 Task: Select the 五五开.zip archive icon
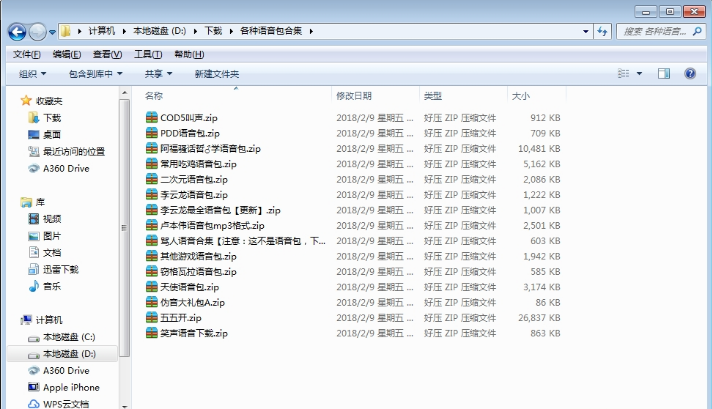pyautogui.click(x=152, y=318)
